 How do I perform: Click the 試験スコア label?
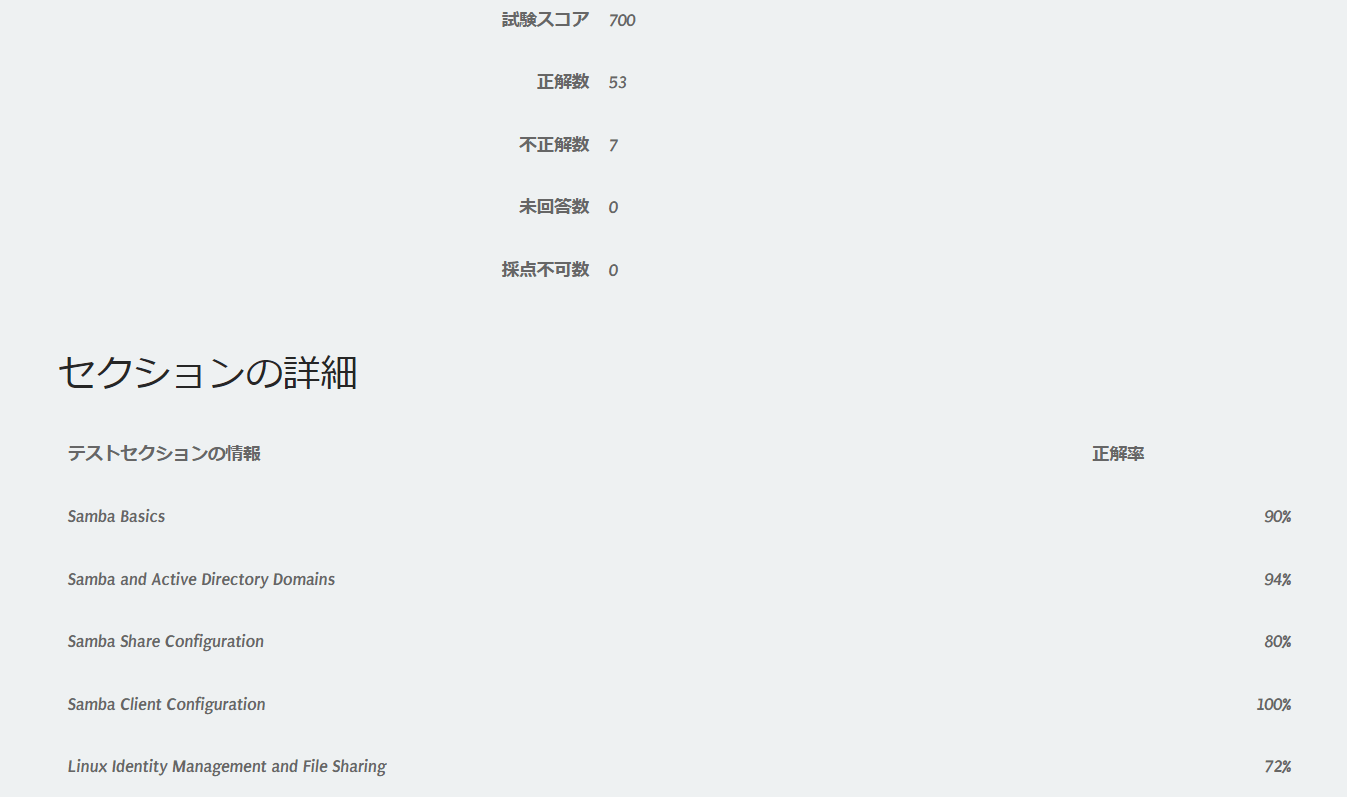click(x=545, y=20)
